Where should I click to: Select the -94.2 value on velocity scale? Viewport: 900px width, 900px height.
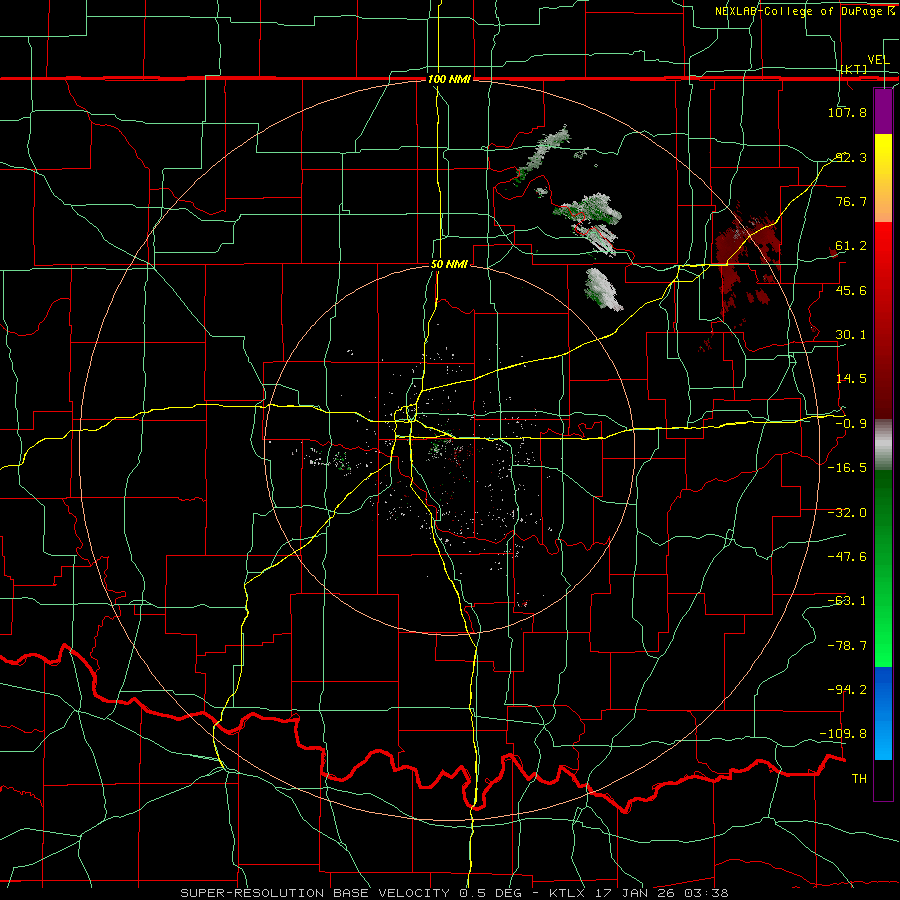pos(847,689)
